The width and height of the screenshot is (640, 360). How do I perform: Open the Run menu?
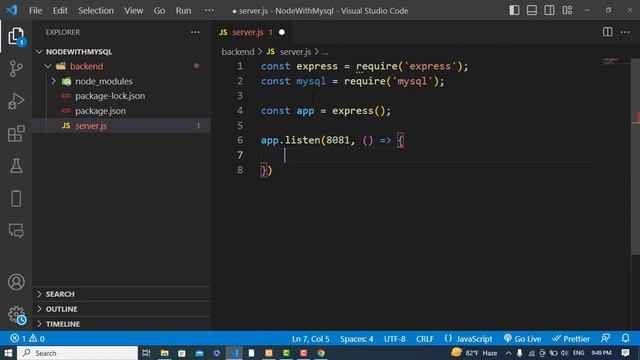(183, 11)
